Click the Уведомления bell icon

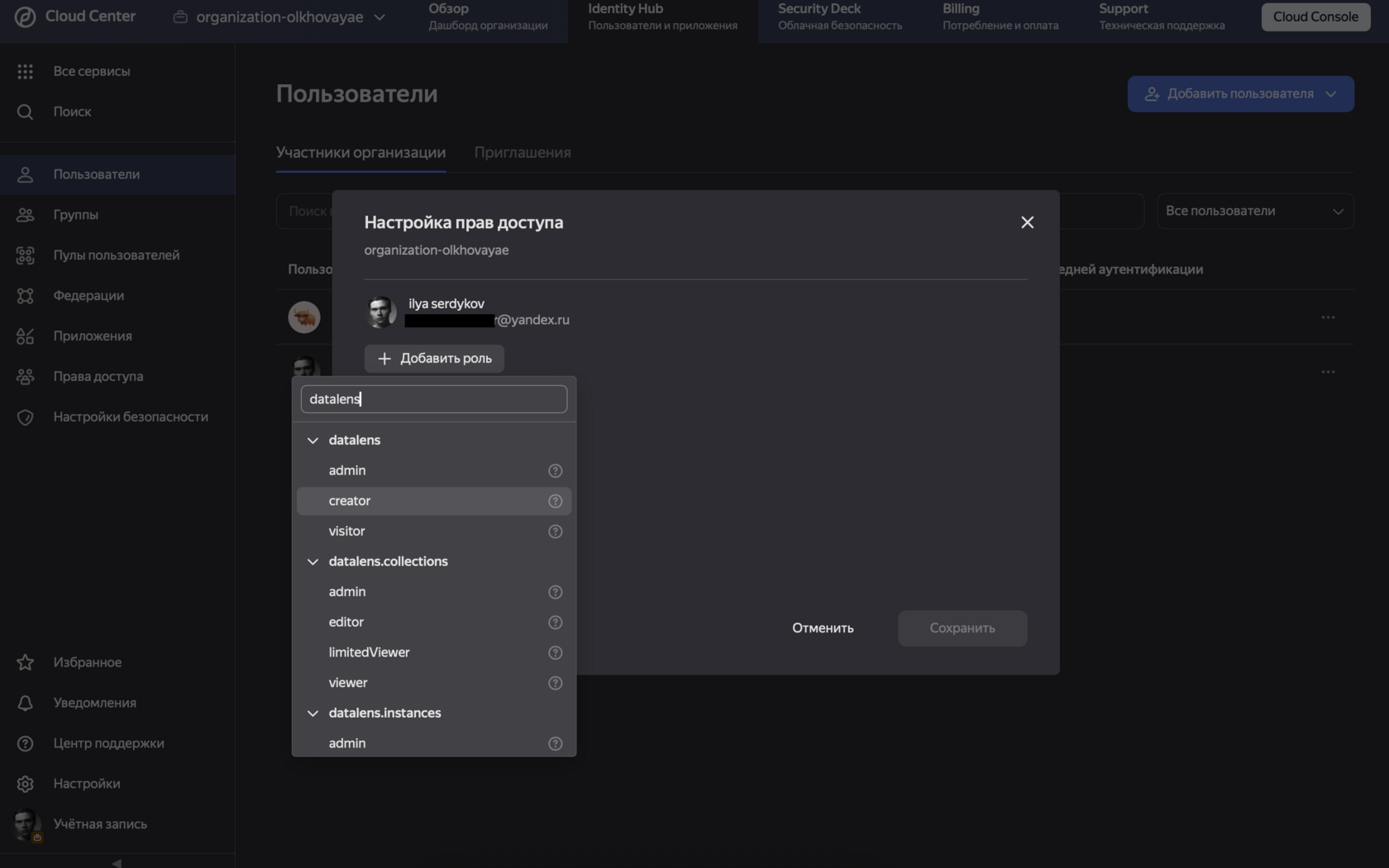(x=25, y=703)
